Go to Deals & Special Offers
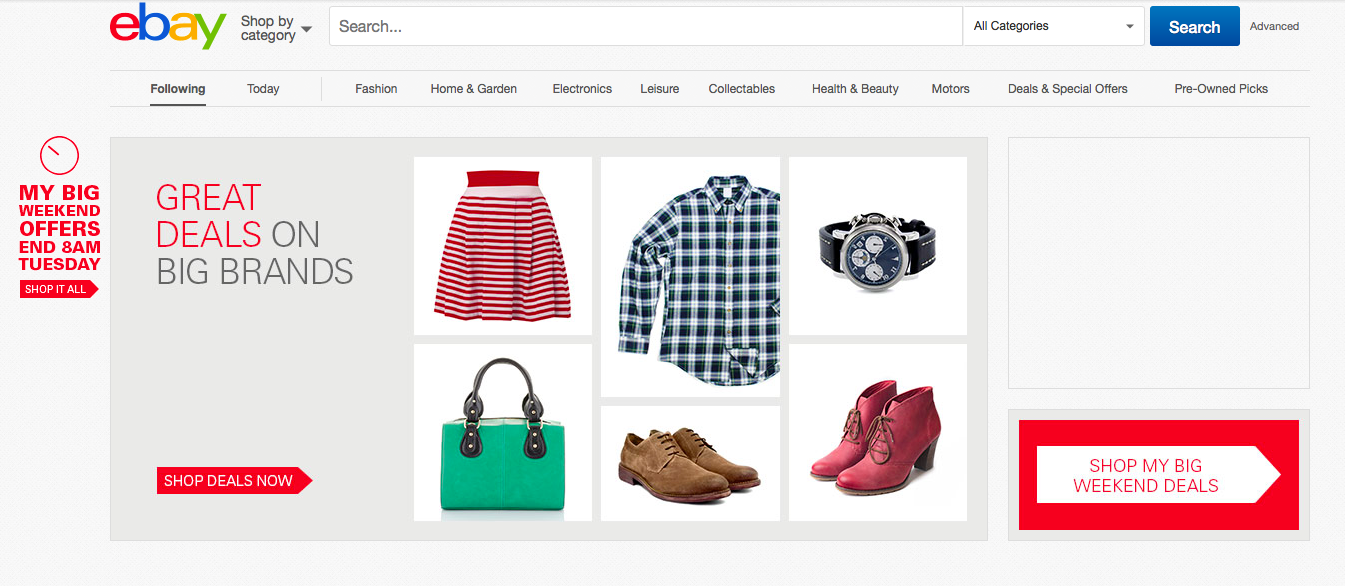This screenshot has height=586, width=1345. pos(1067,89)
